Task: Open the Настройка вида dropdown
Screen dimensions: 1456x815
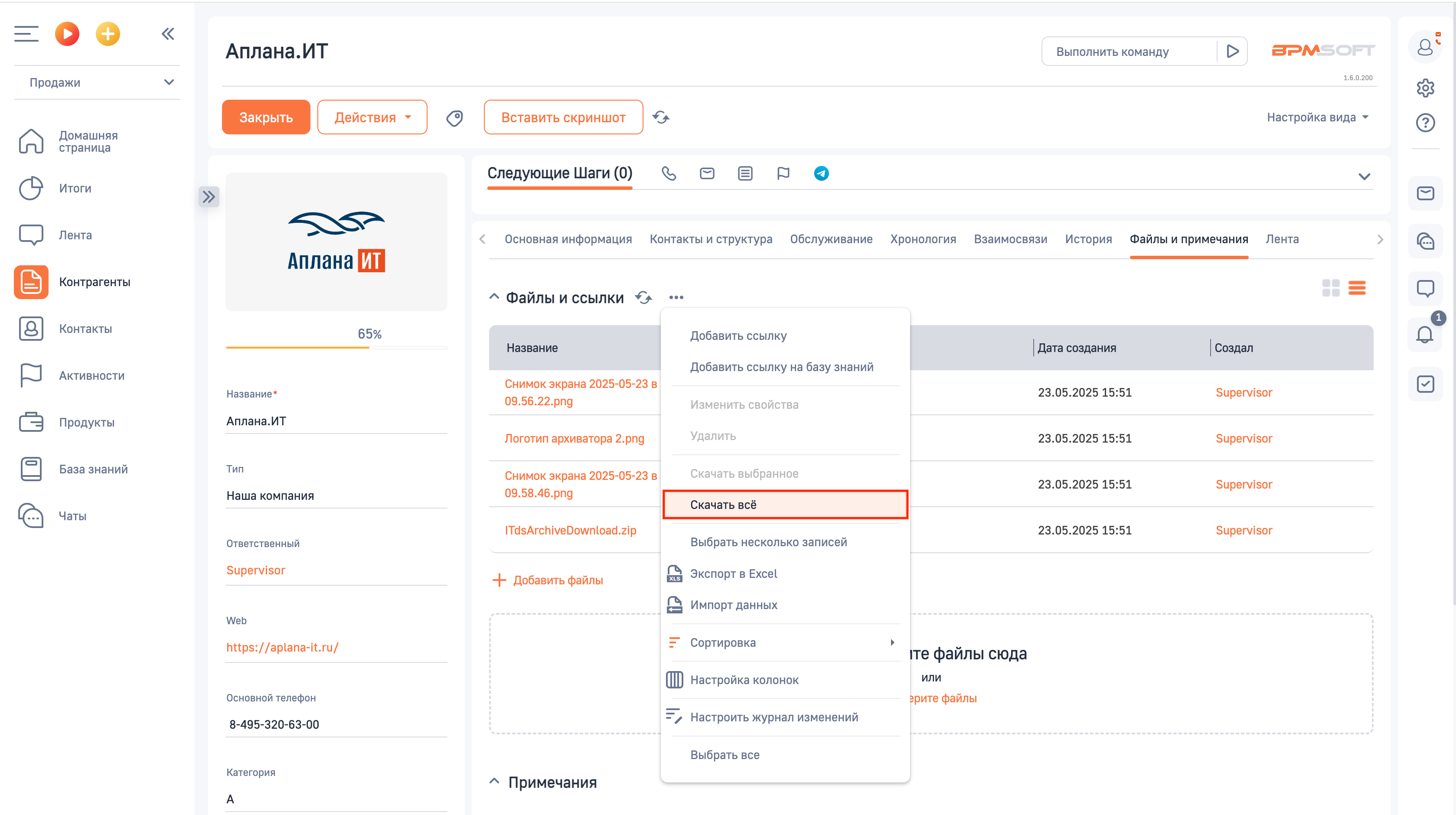Action: (x=1317, y=117)
